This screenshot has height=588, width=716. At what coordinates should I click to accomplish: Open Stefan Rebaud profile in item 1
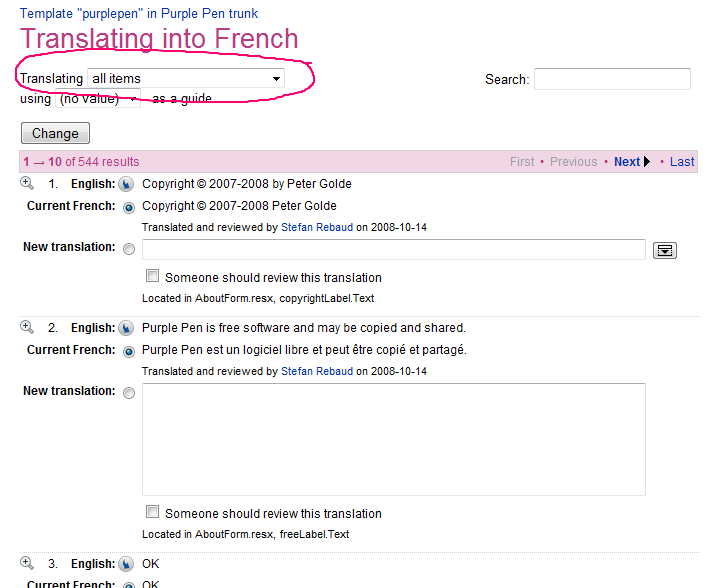point(317,227)
